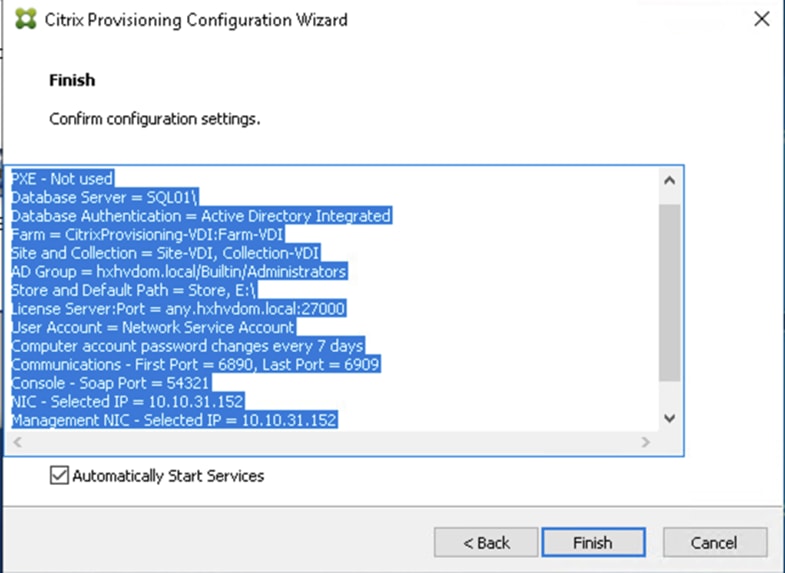Screen dimensions: 785x573
Task: Click the vertical scrollbar down arrow
Action: (x=669, y=418)
